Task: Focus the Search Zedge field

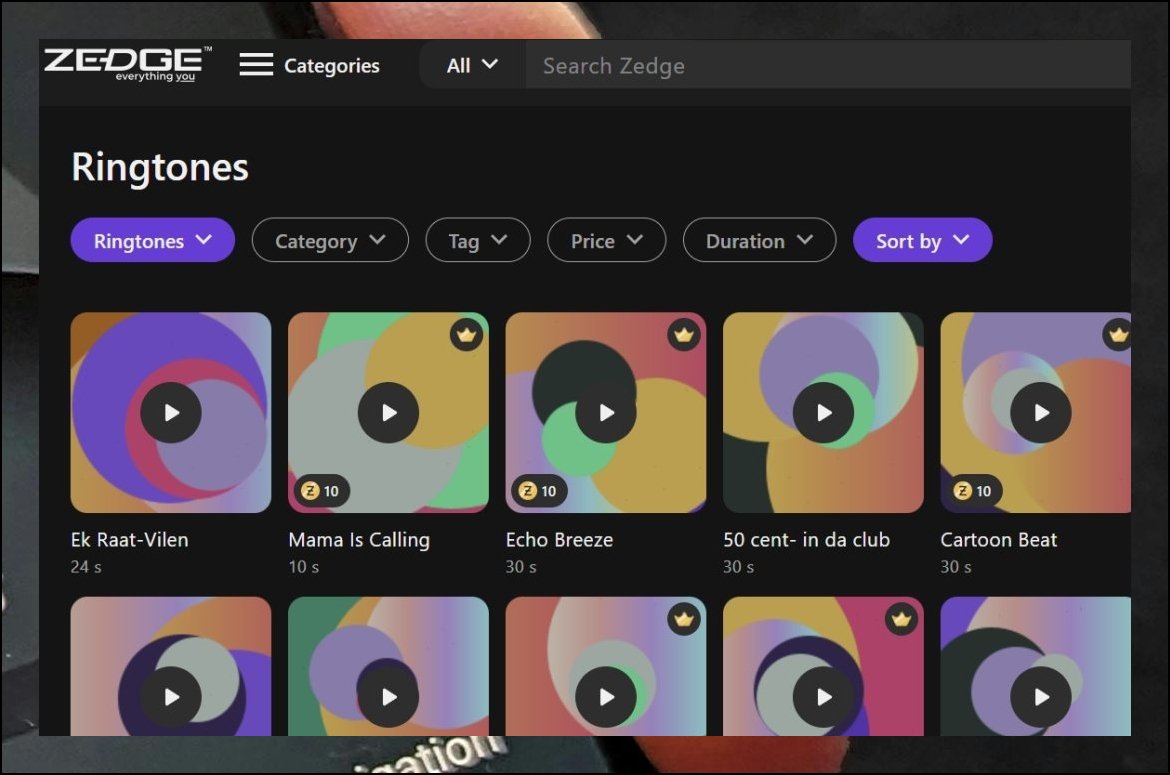Action: [828, 66]
